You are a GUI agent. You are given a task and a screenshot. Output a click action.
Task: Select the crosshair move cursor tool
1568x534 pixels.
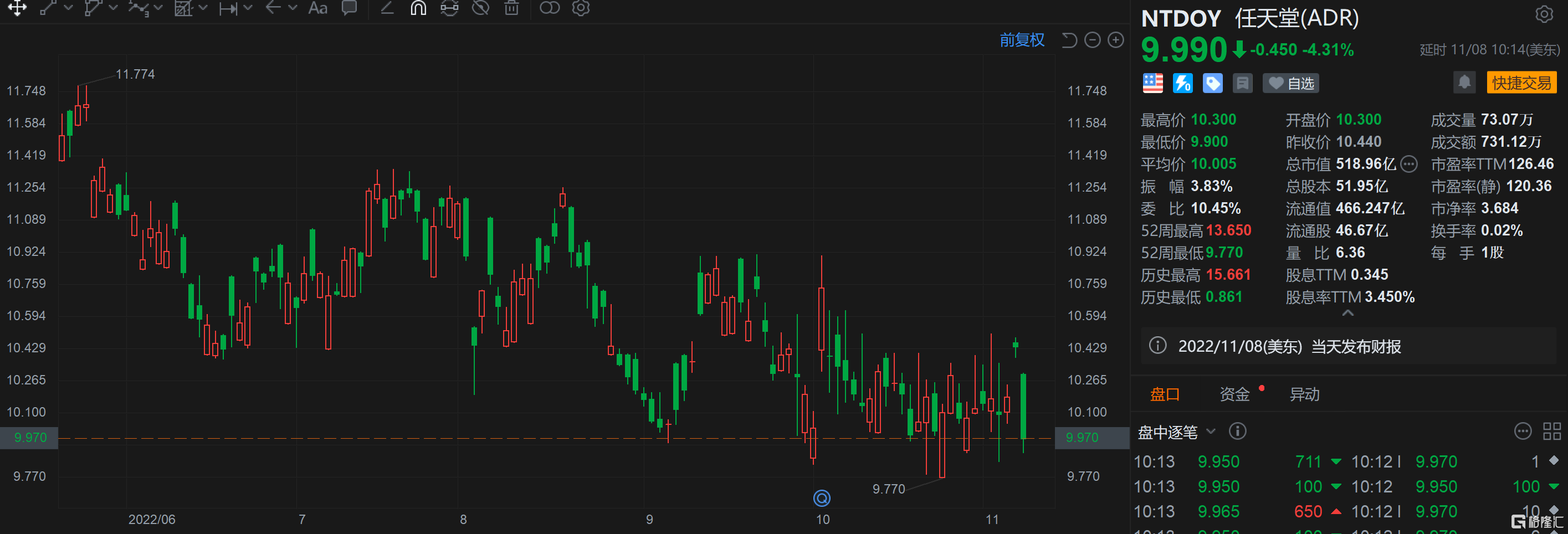coord(17,8)
